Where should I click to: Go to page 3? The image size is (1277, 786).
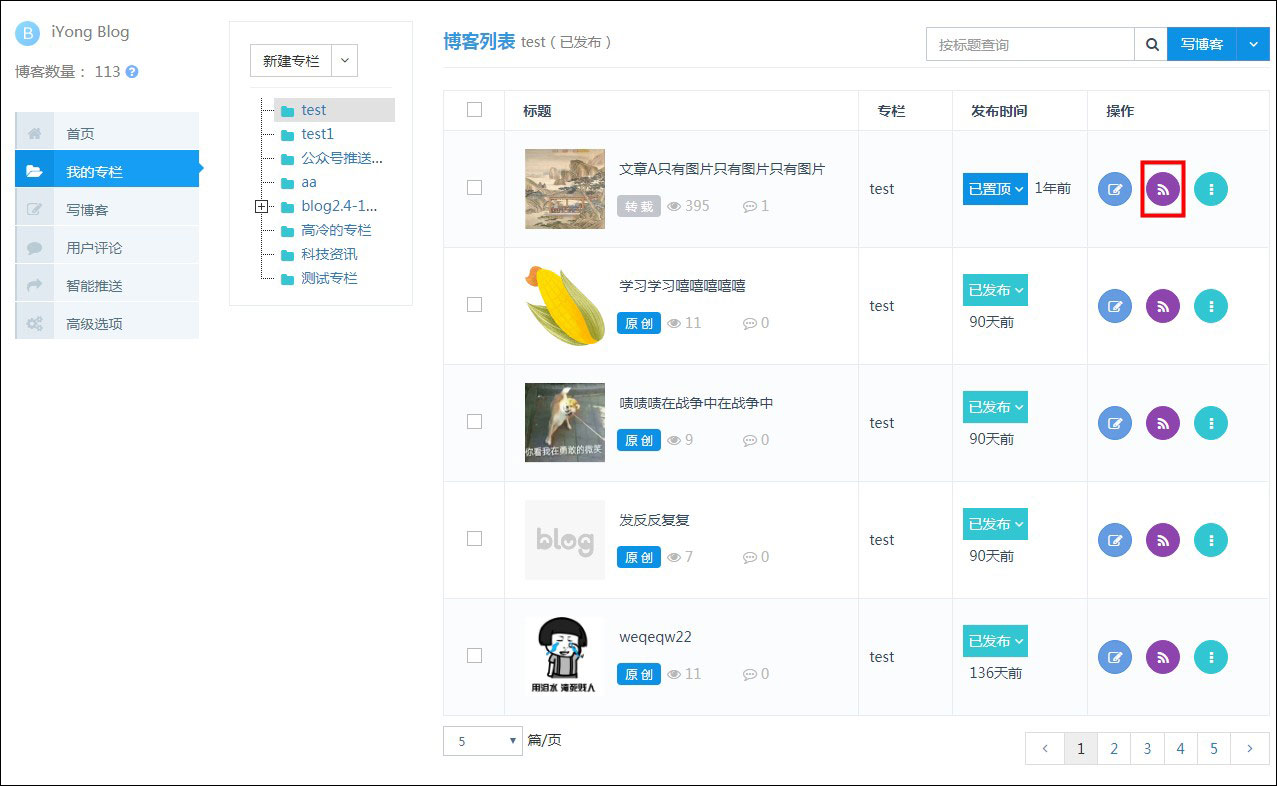pos(1147,748)
